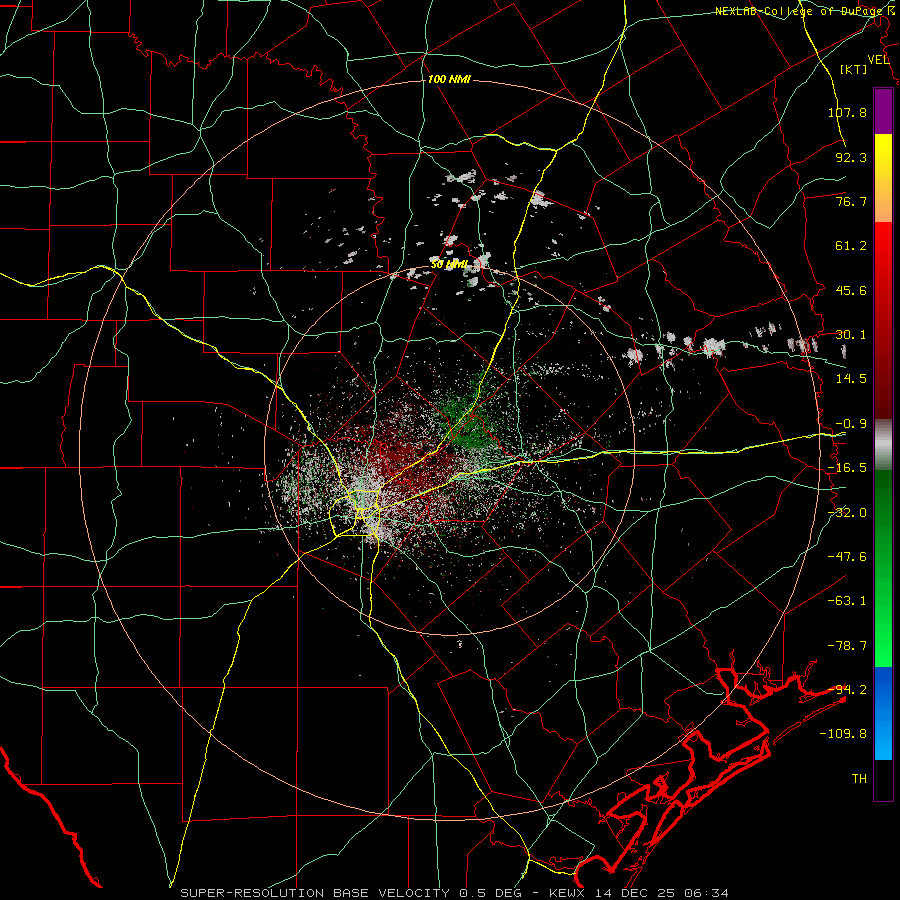Screen dimensions: 900x900
Task: Click the -32.0 velocity scale value
Action: (x=847, y=513)
